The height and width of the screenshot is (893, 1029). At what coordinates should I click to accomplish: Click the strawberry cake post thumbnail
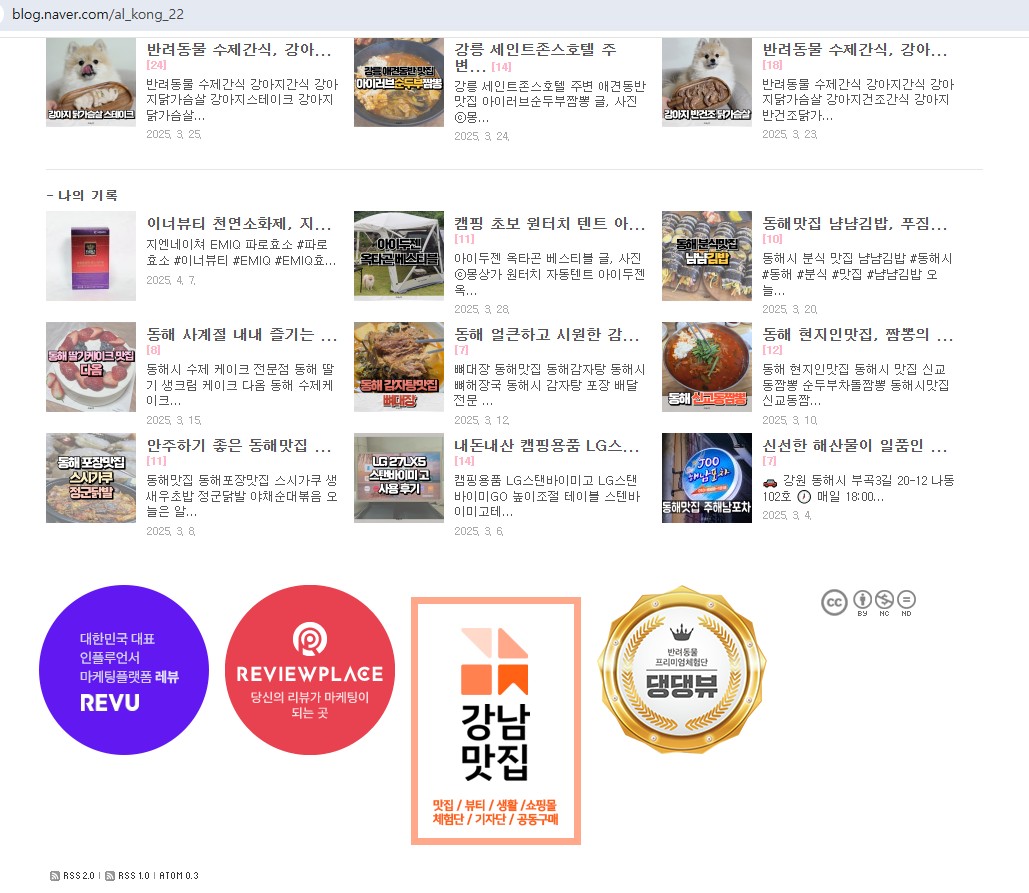point(91,367)
